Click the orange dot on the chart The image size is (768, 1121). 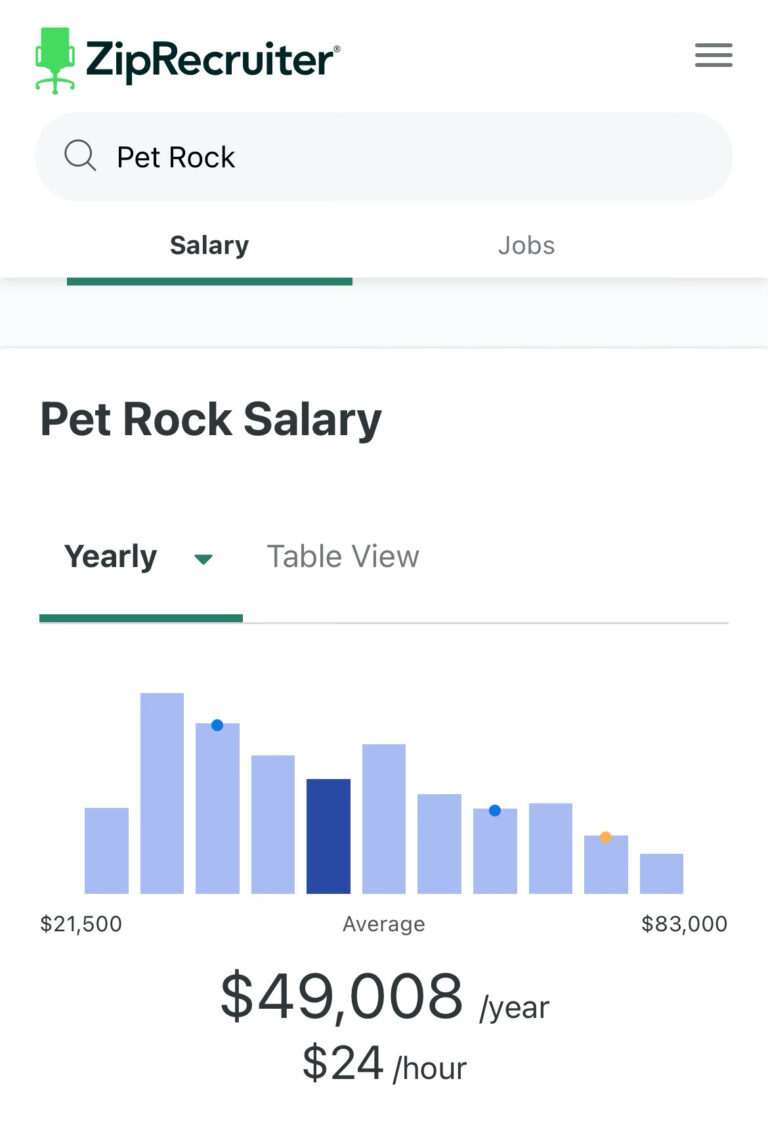click(605, 837)
